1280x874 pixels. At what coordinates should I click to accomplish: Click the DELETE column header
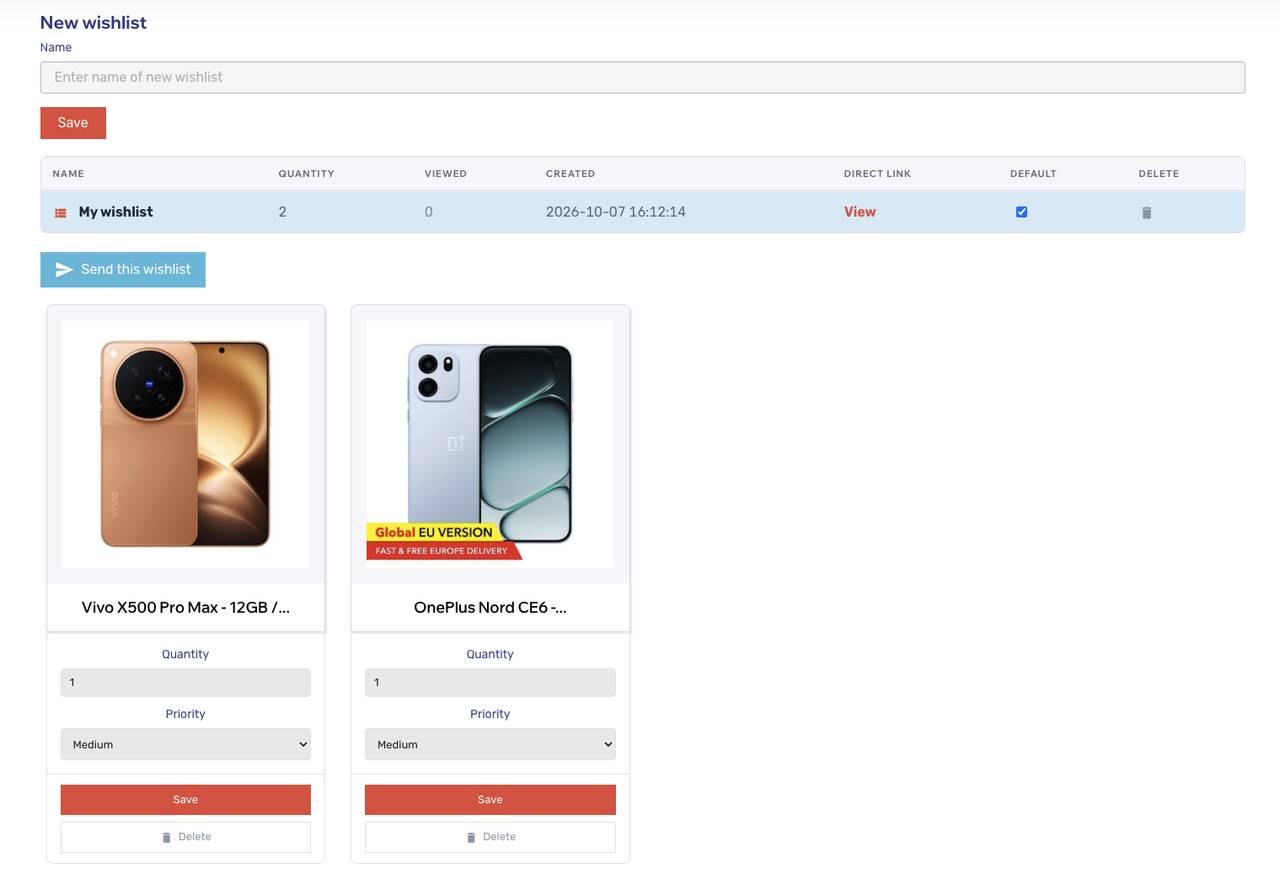1159,174
